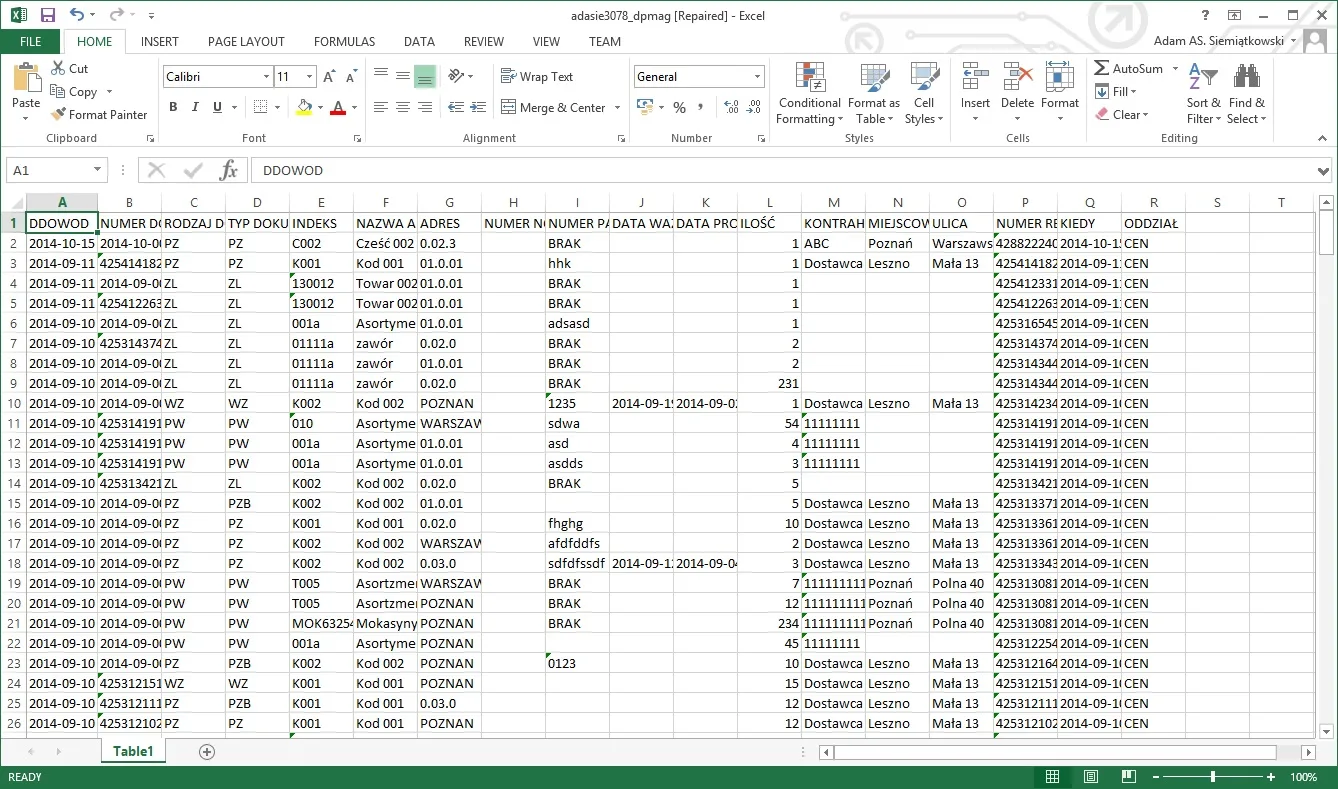The height and width of the screenshot is (789, 1338).
Task: Toggle Italic formatting
Action: [x=195, y=107]
